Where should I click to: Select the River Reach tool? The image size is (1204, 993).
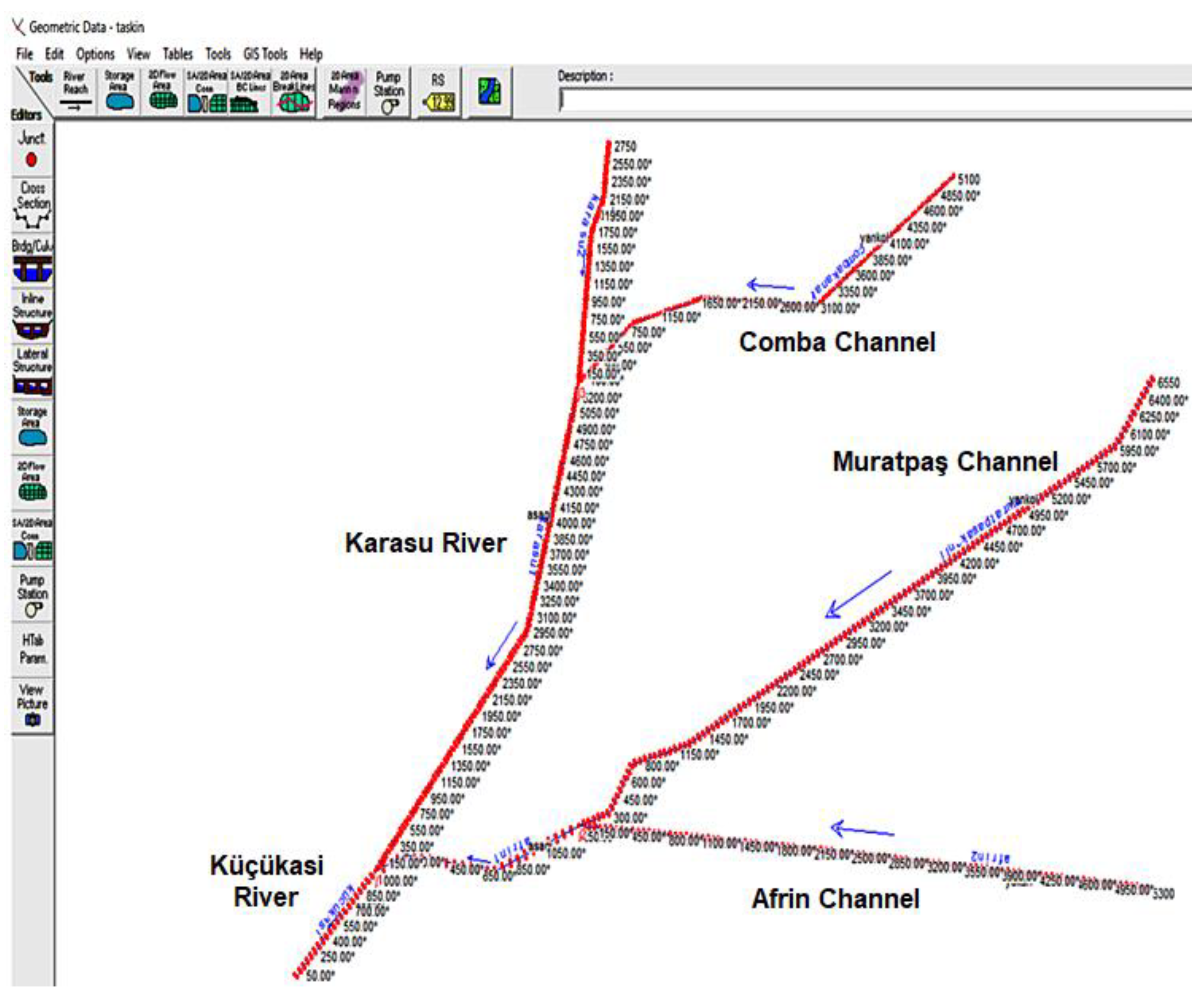coord(75,91)
